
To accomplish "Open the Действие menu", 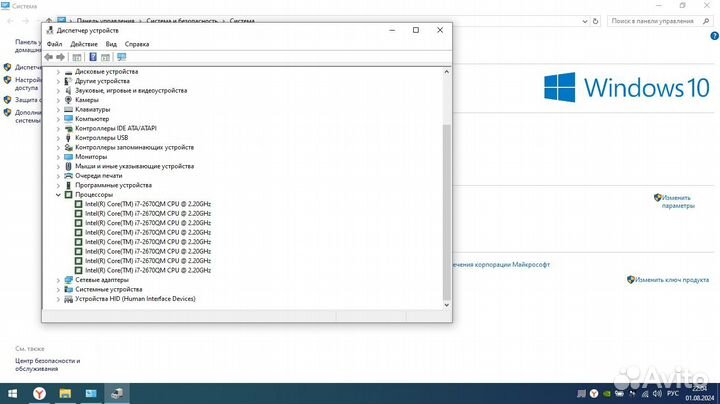I will point(84,44).
